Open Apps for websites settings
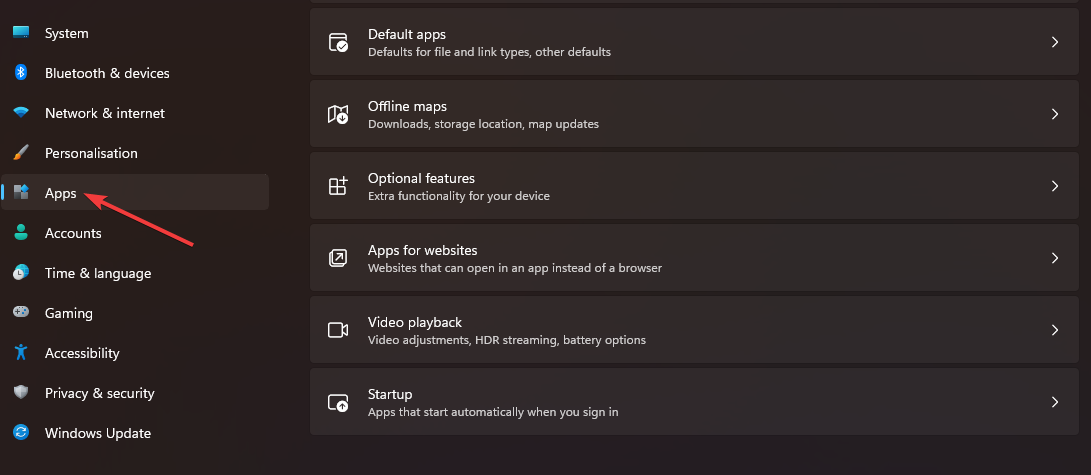1091x475 pixels. [422, 250]
